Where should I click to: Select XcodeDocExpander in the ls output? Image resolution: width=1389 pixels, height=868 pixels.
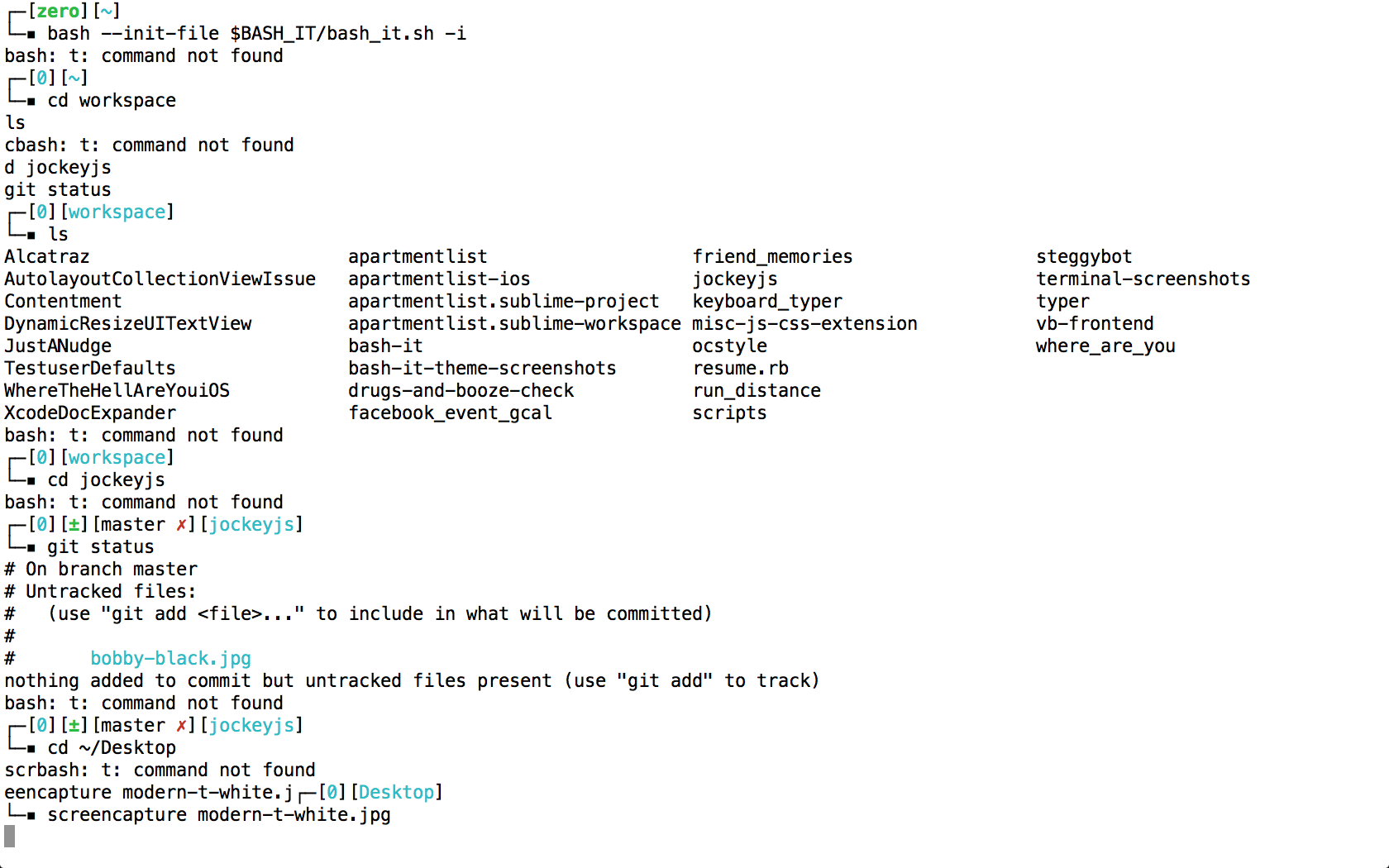[x=90, y=413]
